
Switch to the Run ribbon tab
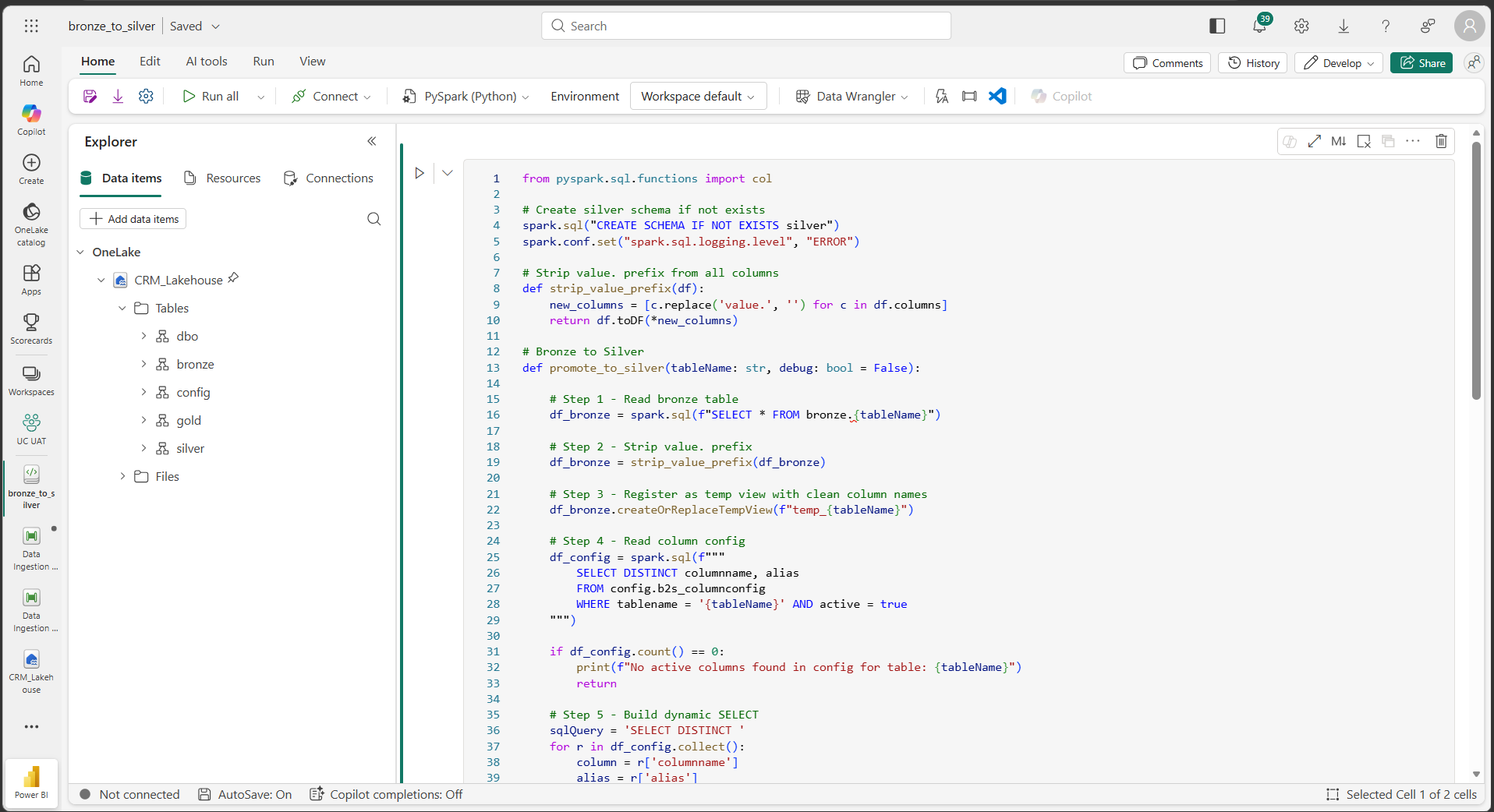(264, 62)
